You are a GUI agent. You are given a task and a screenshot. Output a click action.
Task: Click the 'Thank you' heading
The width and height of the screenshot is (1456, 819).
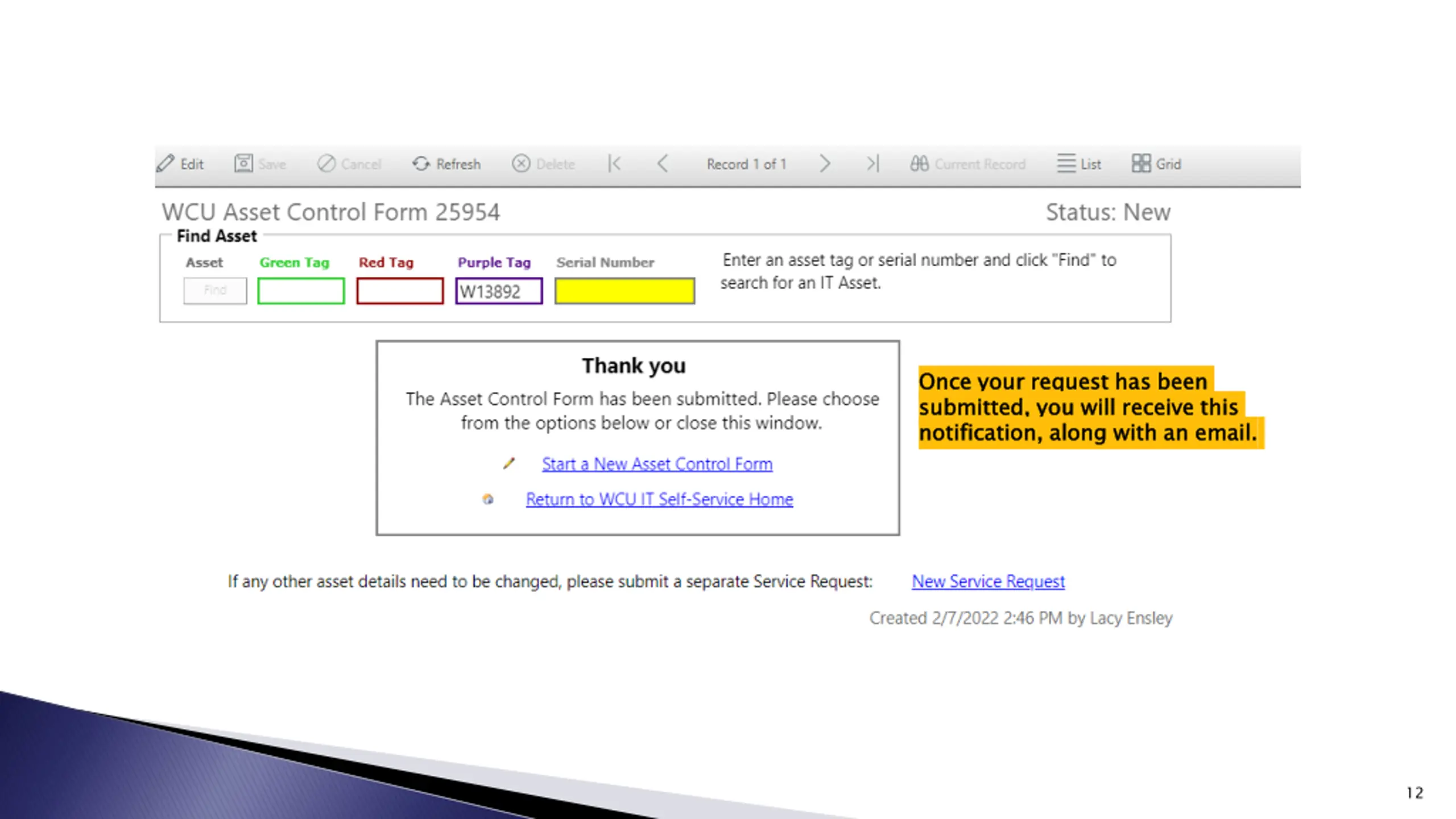click(634, 366)
